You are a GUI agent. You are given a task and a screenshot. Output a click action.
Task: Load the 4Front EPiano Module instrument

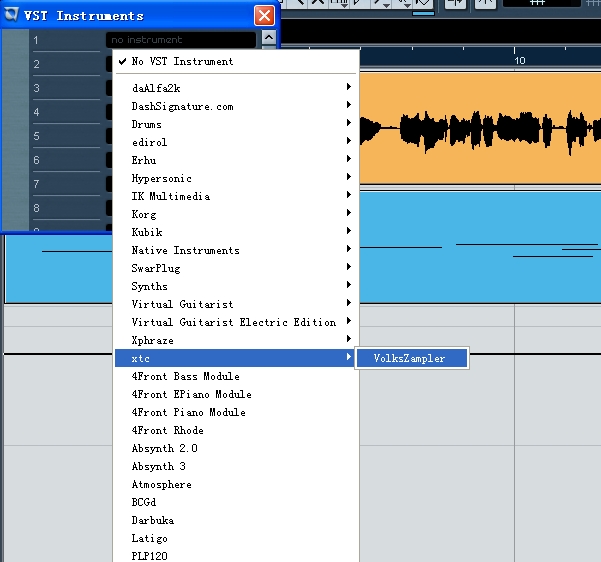pyautogui.click(x=236, y=394)
